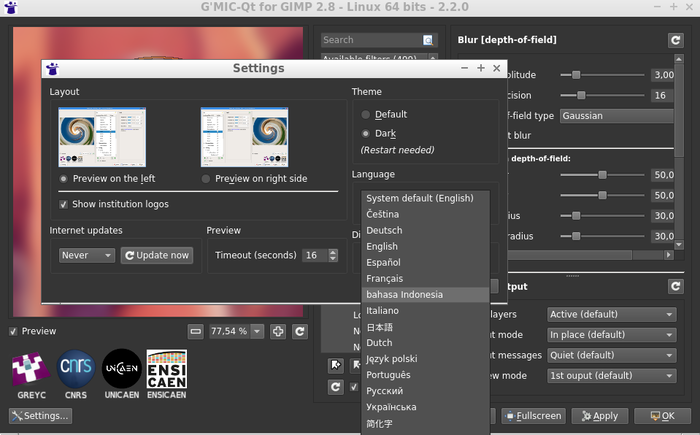700x435 pixels.
Task: Click the amplitude slider with value 3,00
Action: coord(602,75)
